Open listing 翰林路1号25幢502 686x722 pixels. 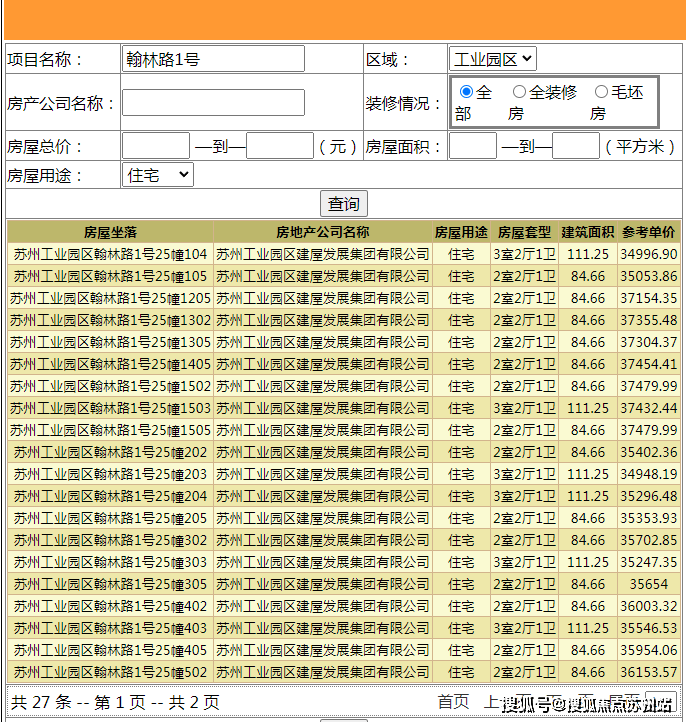(x=110, y=672)
